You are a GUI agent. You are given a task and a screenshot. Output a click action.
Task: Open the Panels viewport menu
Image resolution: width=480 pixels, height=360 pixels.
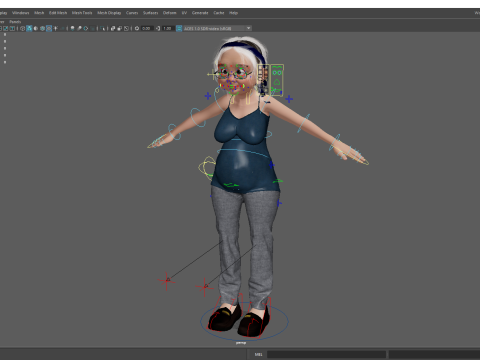(15, 22)
